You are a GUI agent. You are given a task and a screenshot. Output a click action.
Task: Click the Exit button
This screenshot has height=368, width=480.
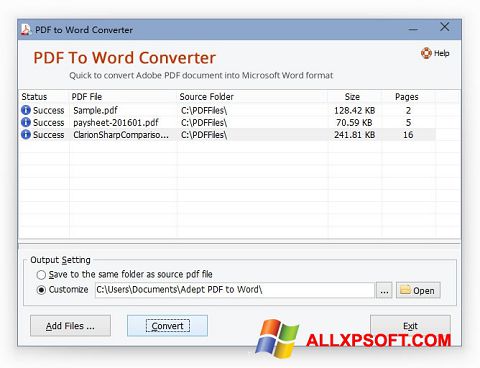point(410,326)
